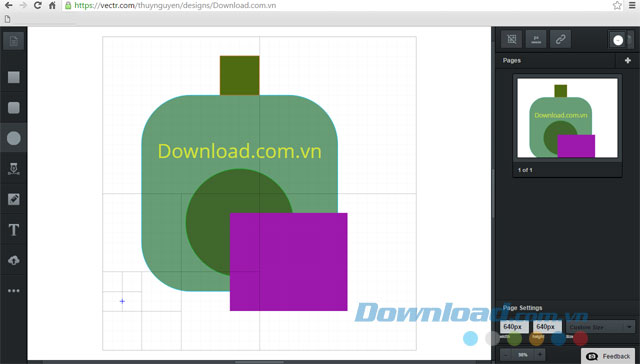Open the Feedback button
640x364 pixels.
(x=608, y=356)
